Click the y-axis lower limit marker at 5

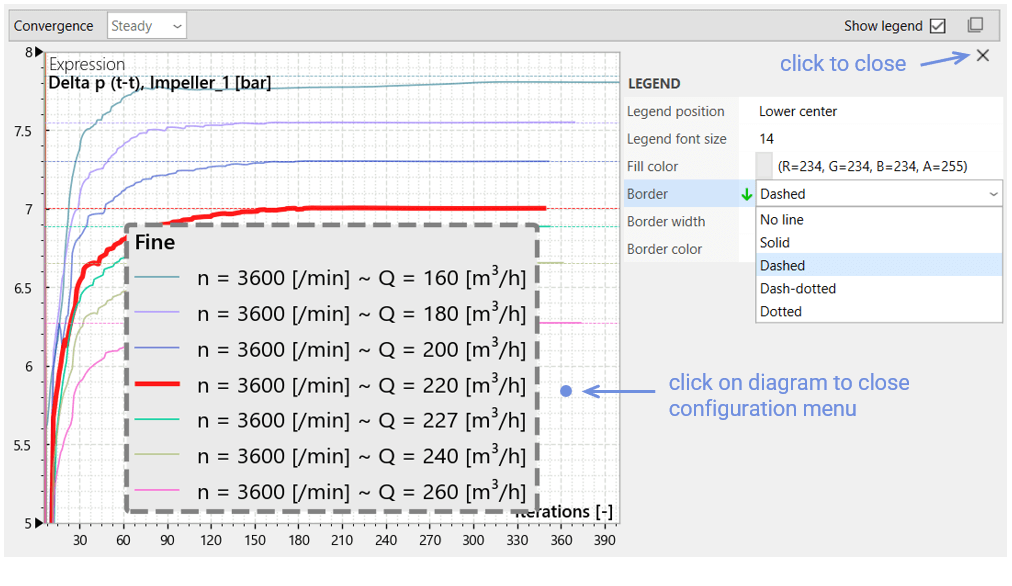pos(39,523)
